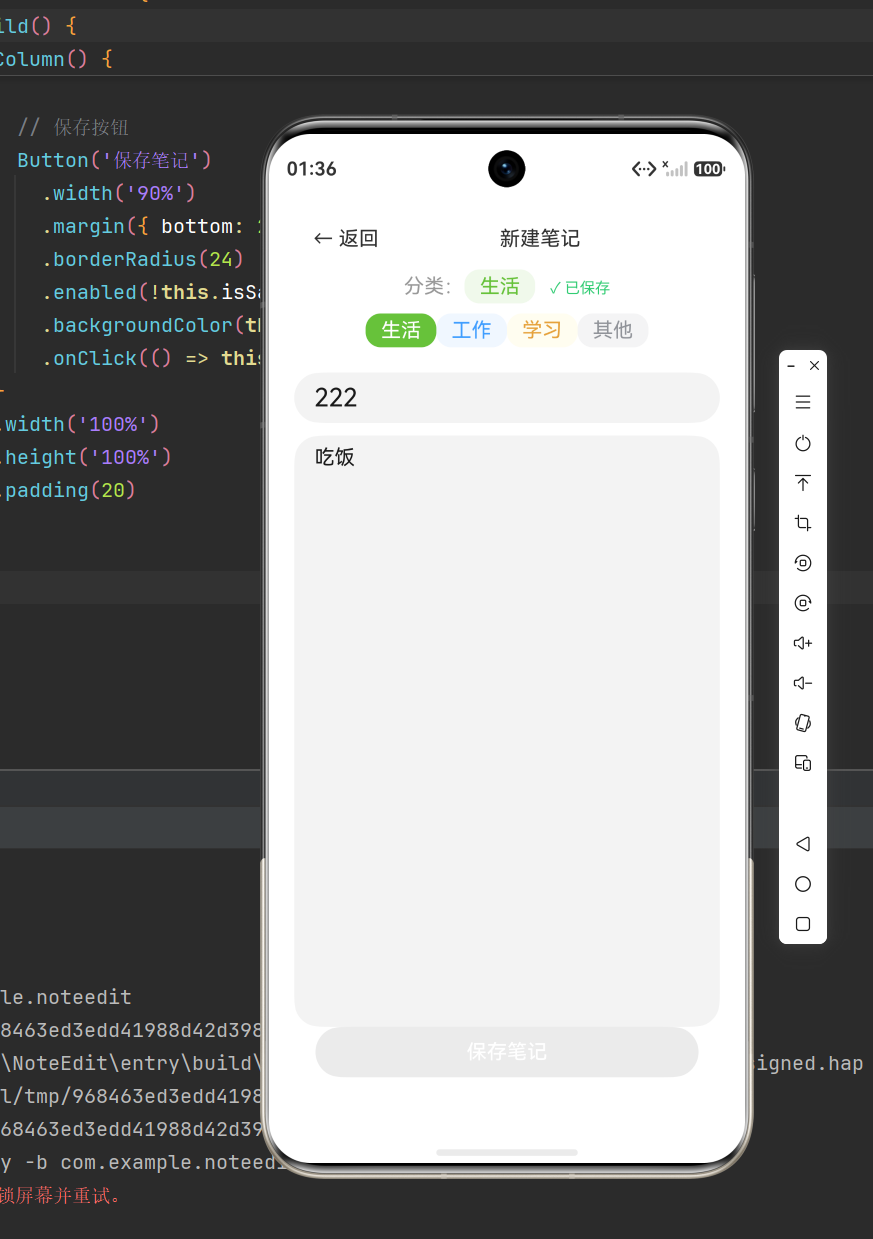
Task: Click the .width('100%') code line
Action: pos(80,424)
